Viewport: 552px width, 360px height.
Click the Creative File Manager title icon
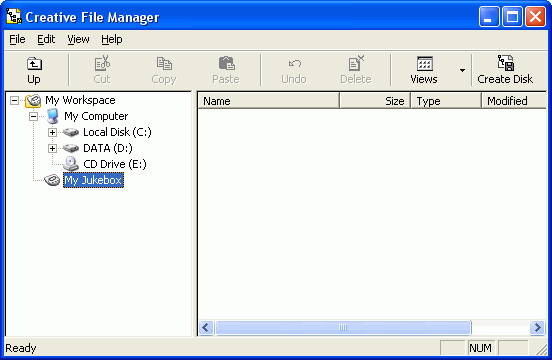coord(14,17)
